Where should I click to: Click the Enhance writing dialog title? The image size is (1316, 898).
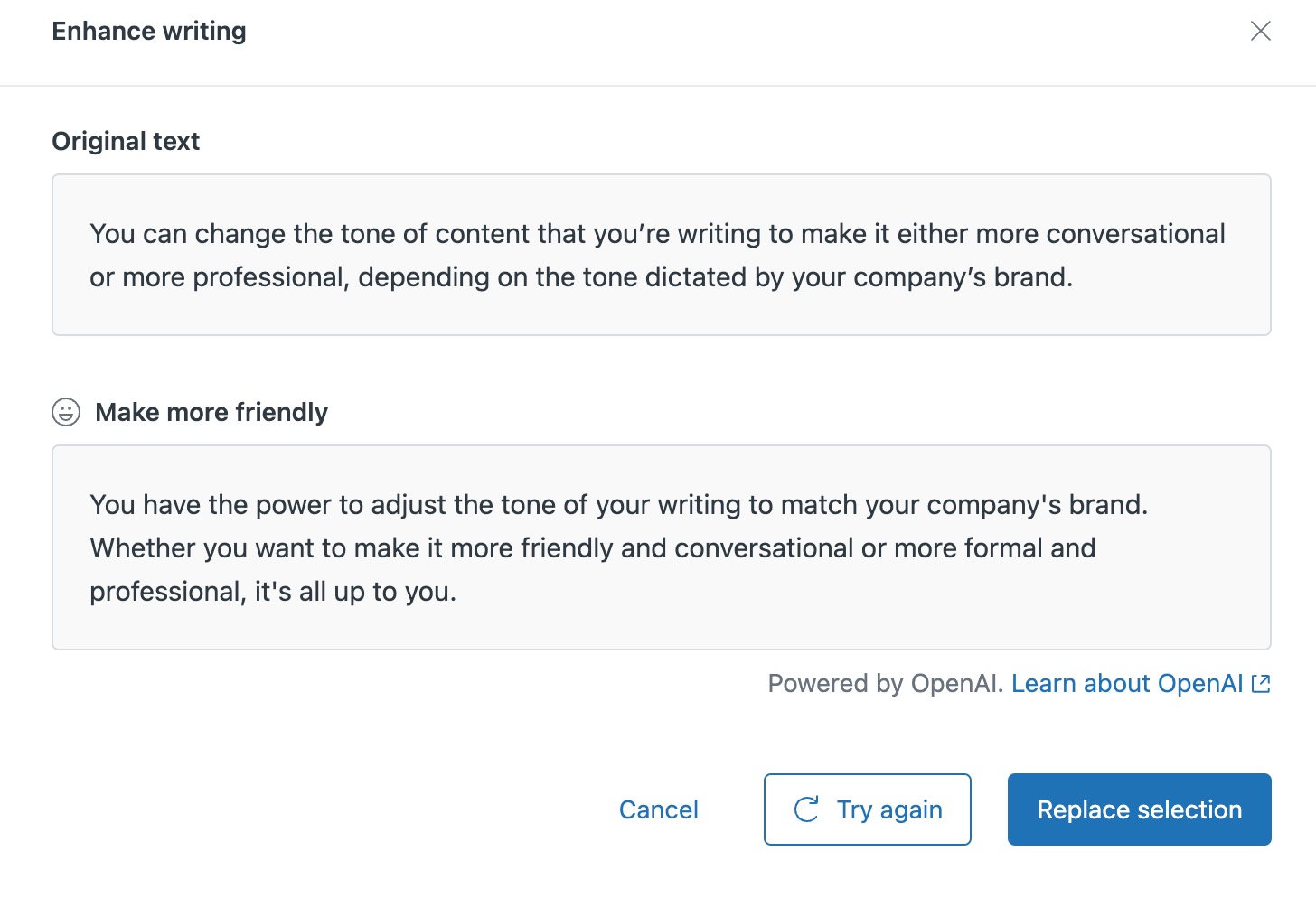[149, 31]
